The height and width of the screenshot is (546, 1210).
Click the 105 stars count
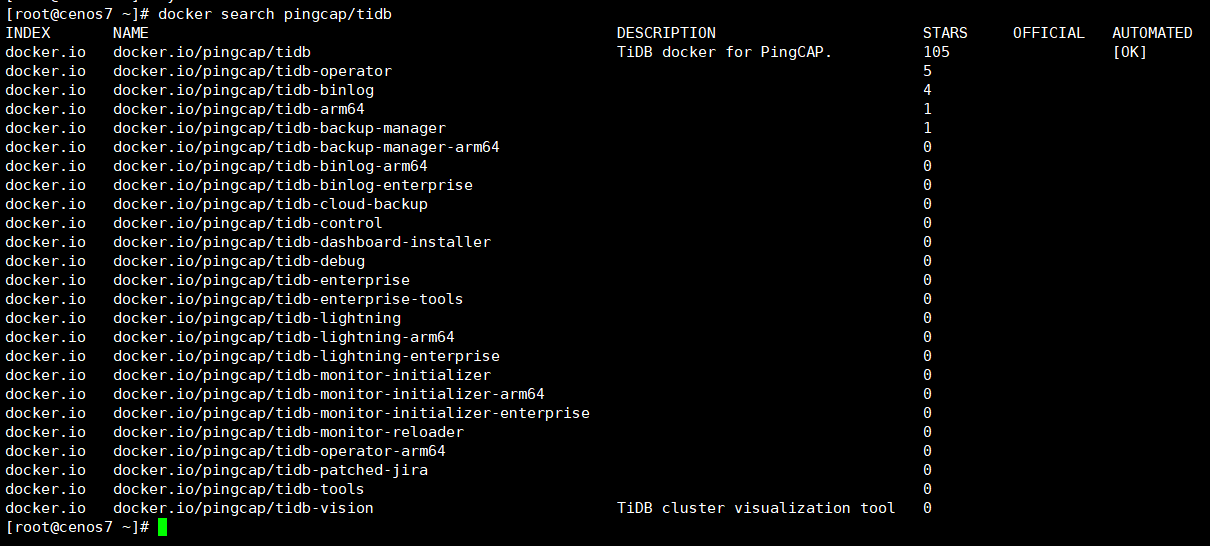point(936,52)
